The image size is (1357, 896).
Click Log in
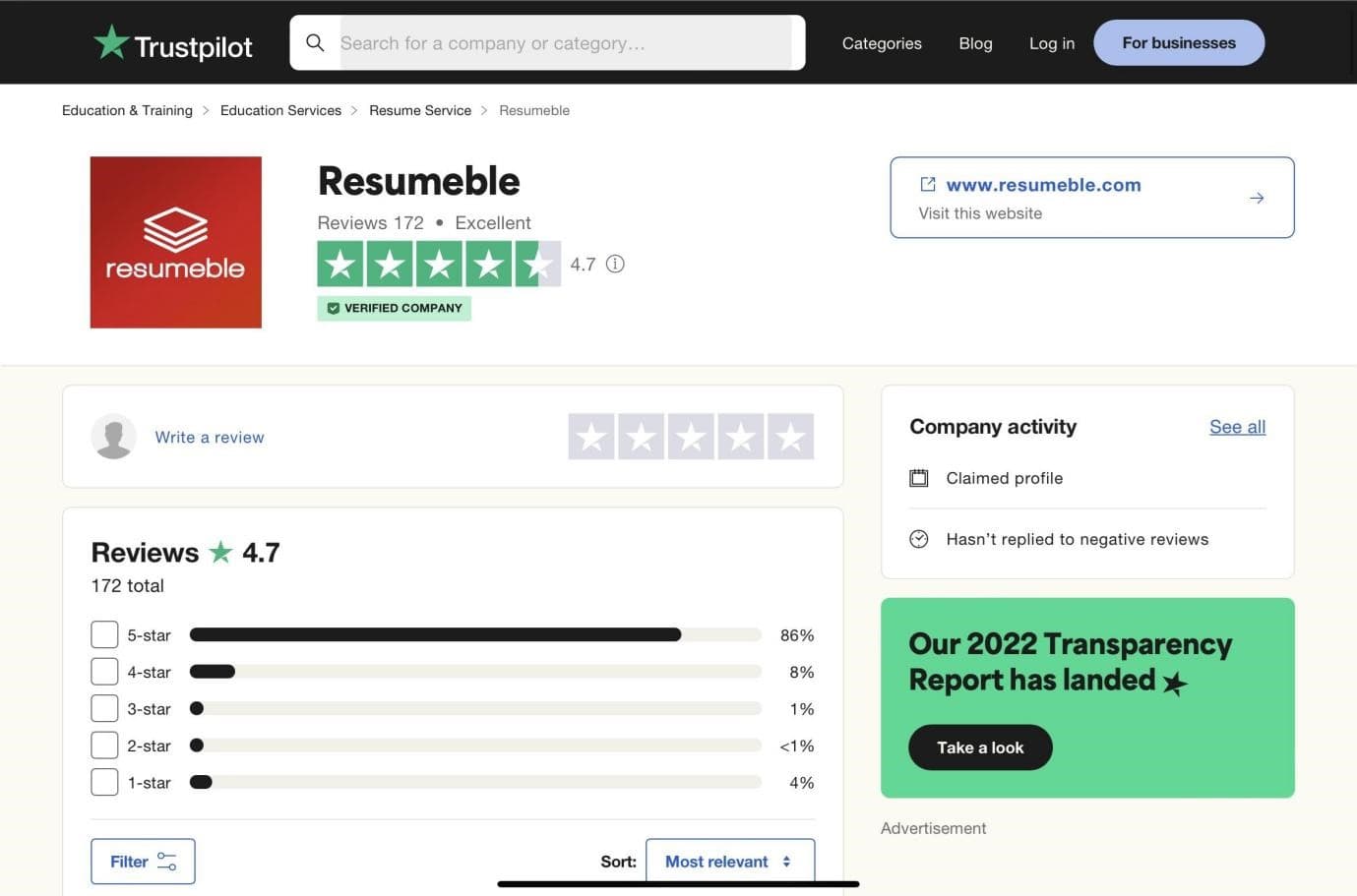click(1052, 43)
